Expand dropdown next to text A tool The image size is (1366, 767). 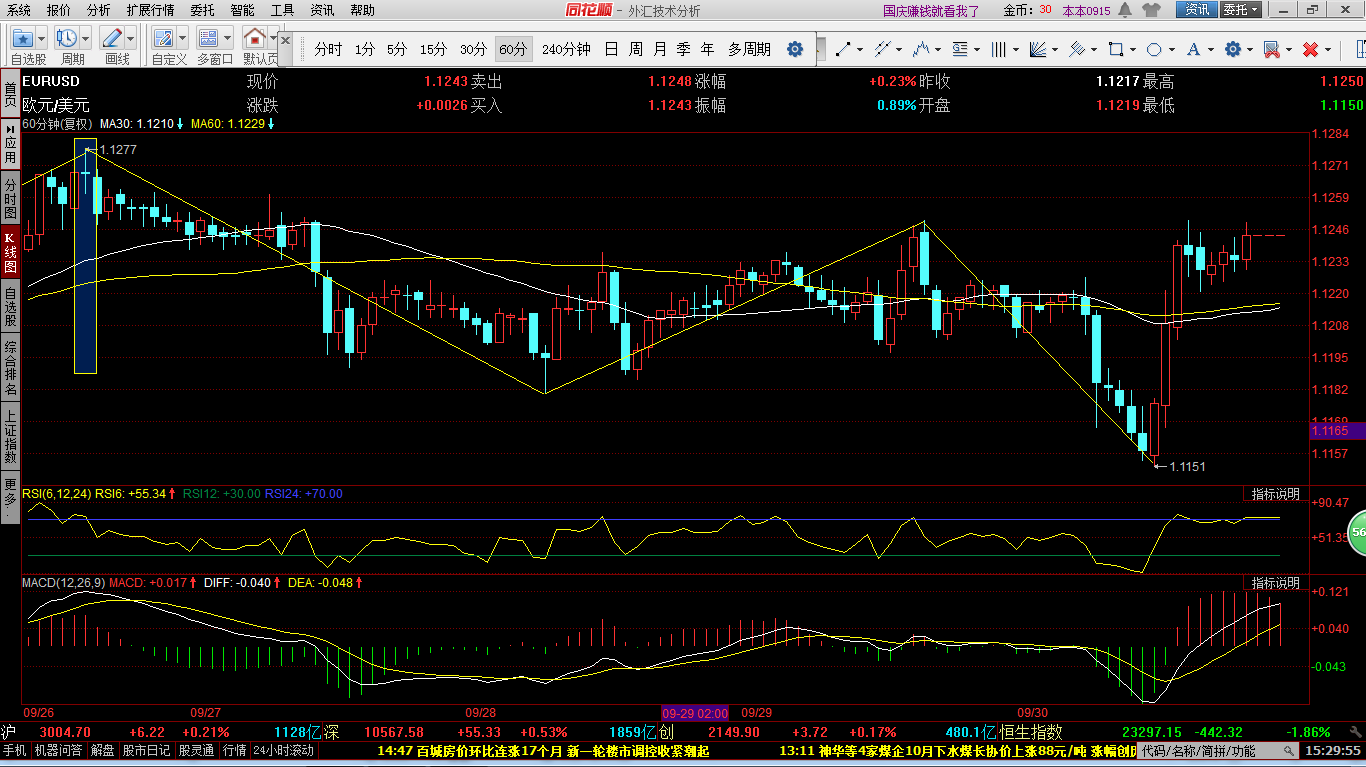point(1210,49)
